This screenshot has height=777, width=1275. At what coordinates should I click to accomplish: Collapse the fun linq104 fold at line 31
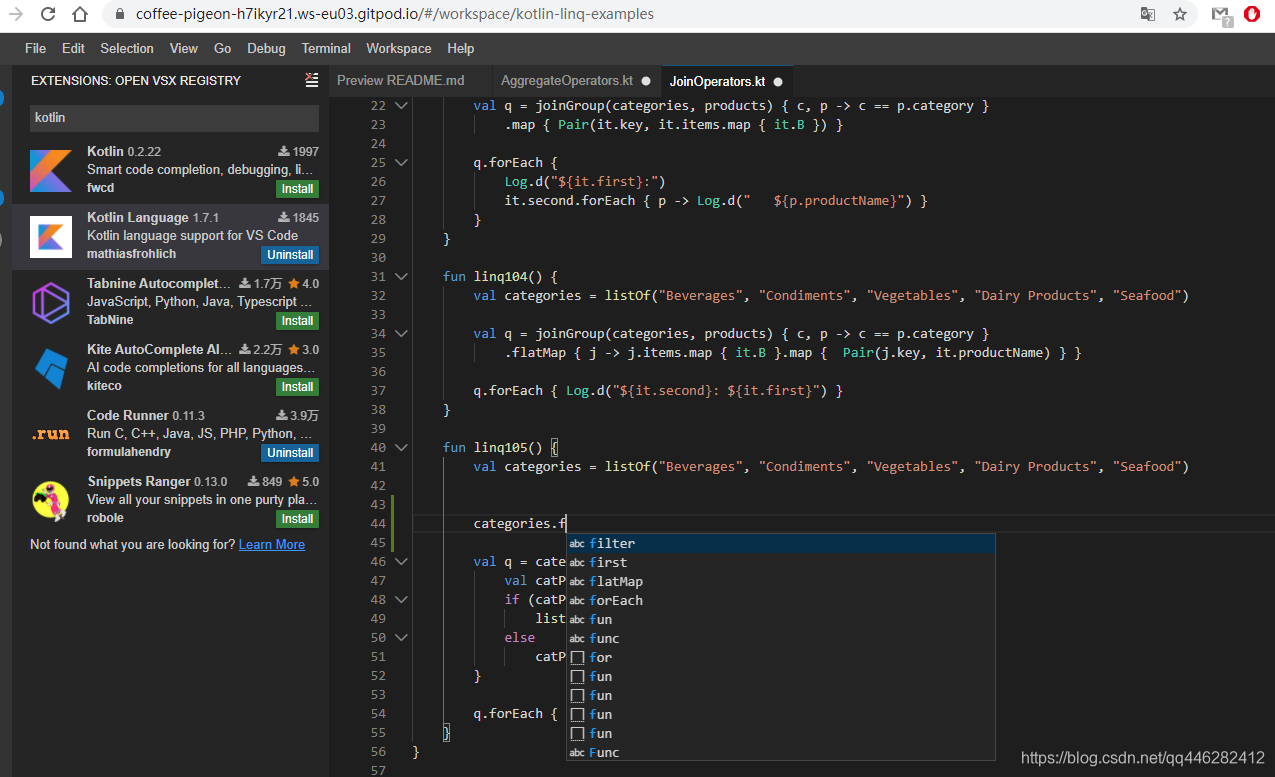(401, 276)
